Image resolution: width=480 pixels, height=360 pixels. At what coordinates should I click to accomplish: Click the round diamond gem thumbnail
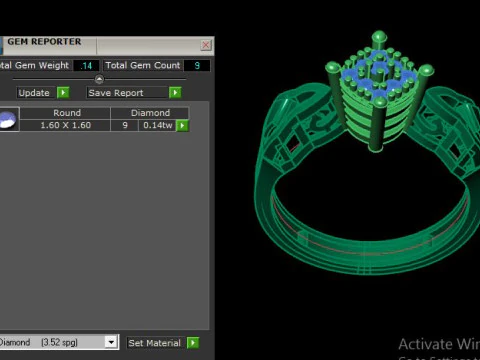[9, 119]
